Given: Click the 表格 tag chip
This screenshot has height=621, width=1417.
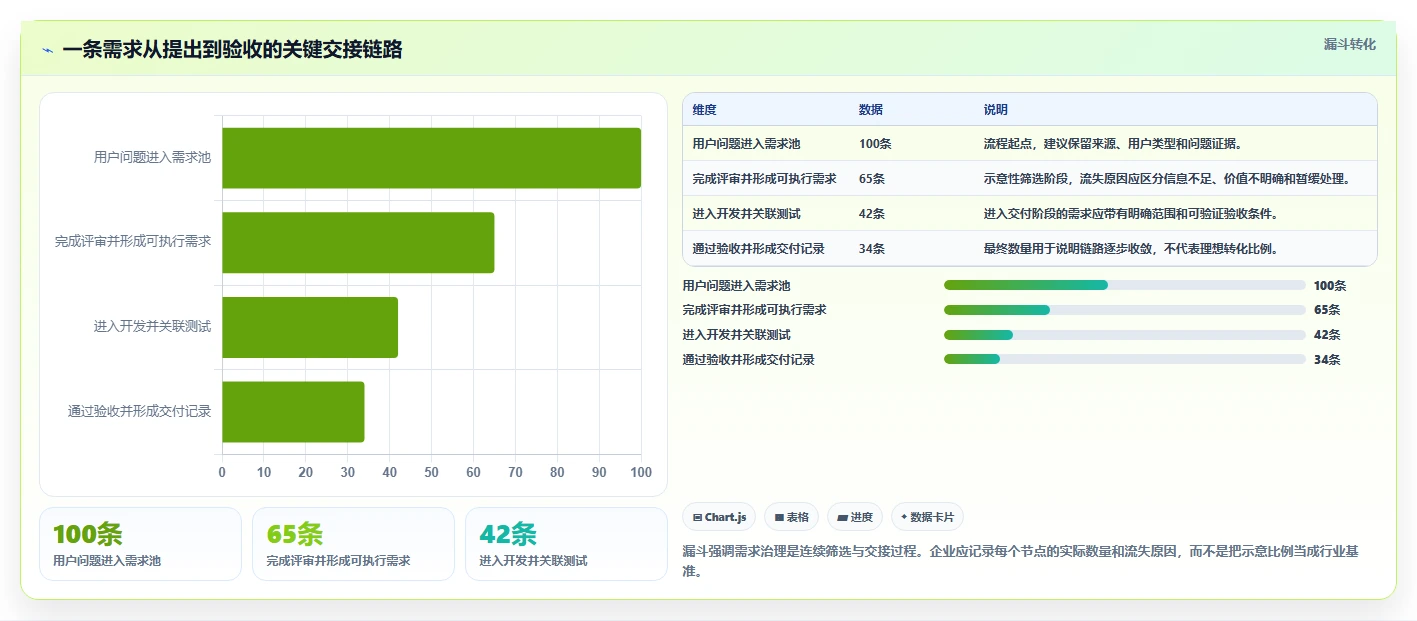Looking at the screenshot, I should tap(791, 517).
